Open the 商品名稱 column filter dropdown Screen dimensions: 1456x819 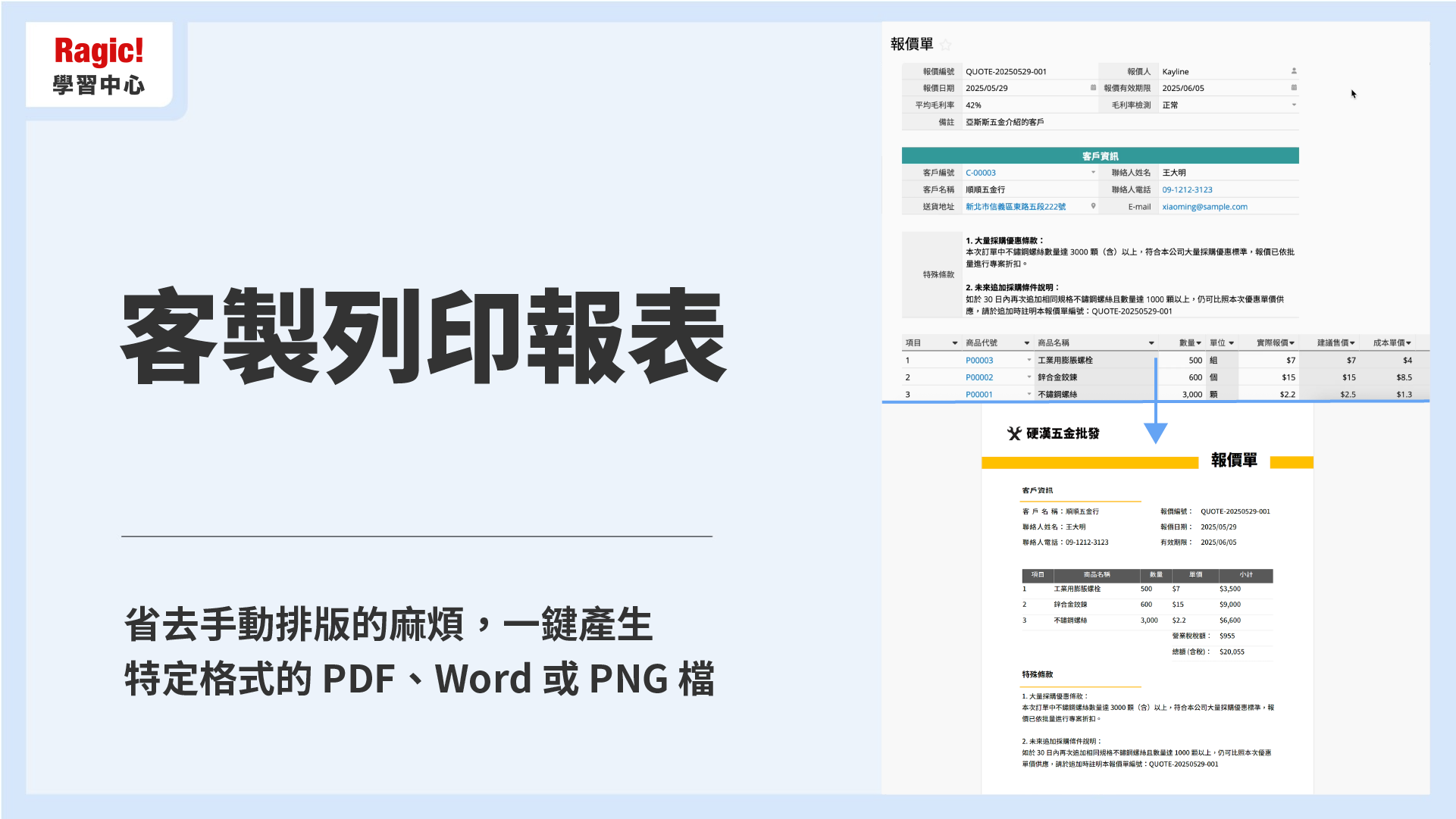[1151, 342]
